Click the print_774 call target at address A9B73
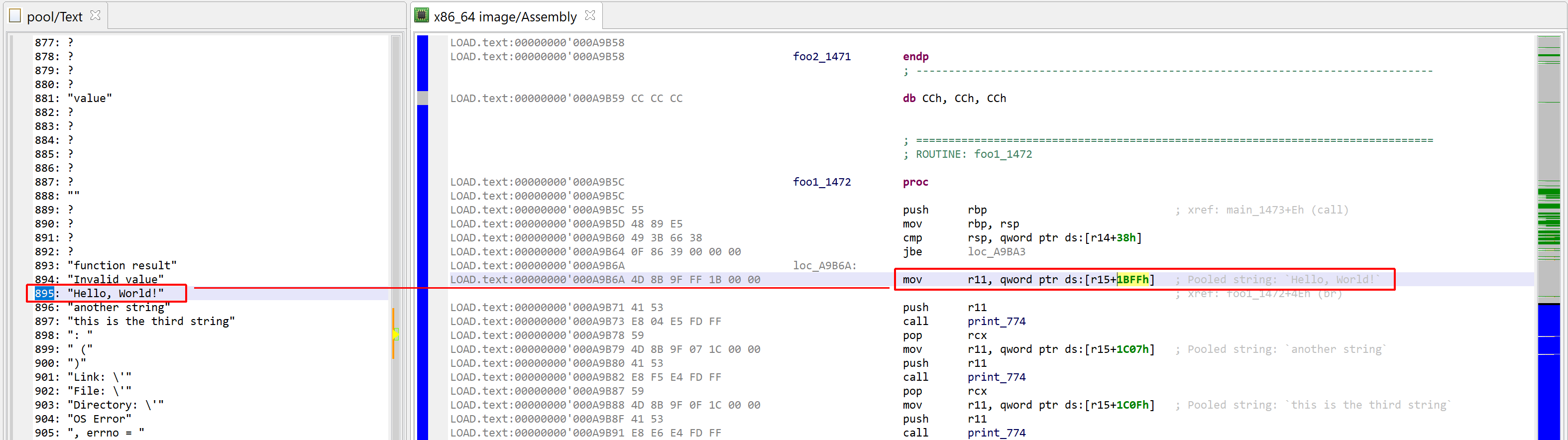Viewport: 1568px width, 440px height. pyautogui.click(x=997, y=322)
